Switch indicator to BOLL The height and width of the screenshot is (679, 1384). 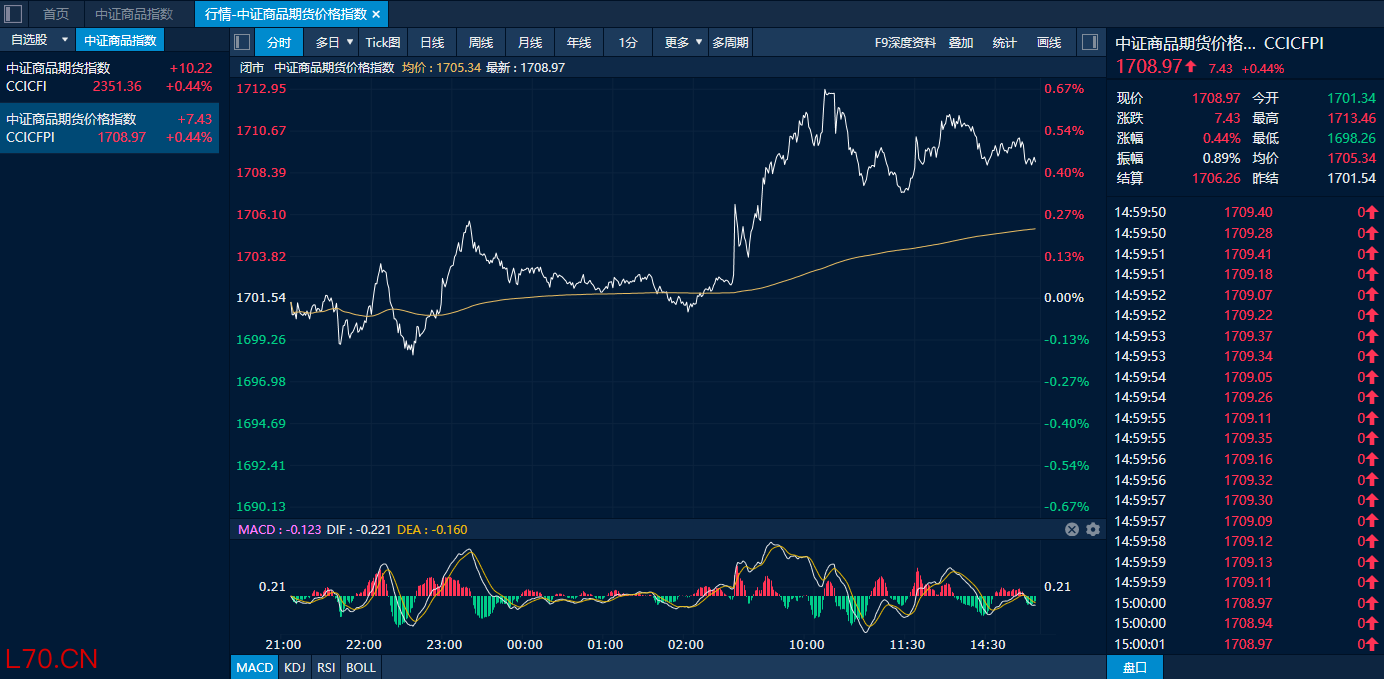[361, 667]
